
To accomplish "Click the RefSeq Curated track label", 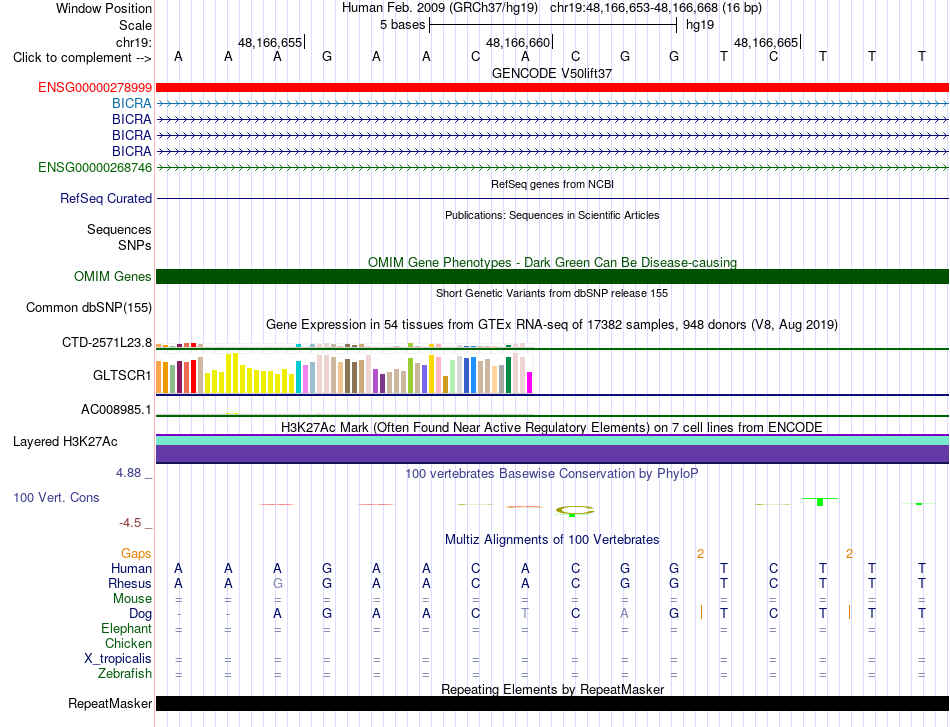I will click(x=106, y=198).
